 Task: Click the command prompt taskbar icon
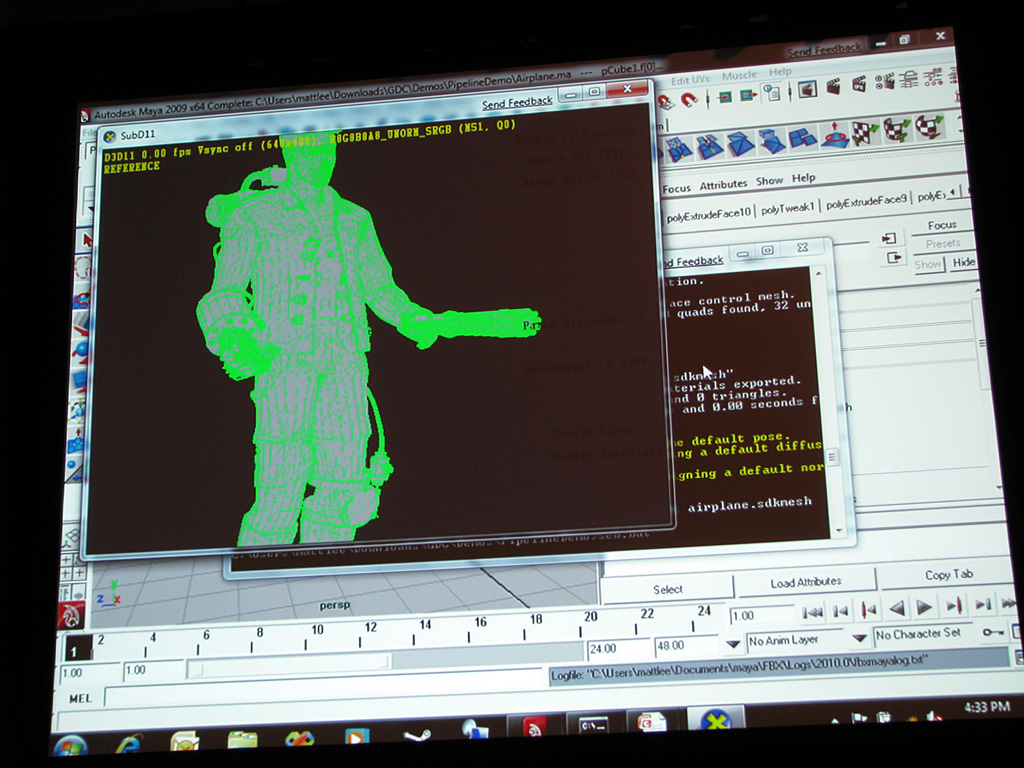point(592,724)
